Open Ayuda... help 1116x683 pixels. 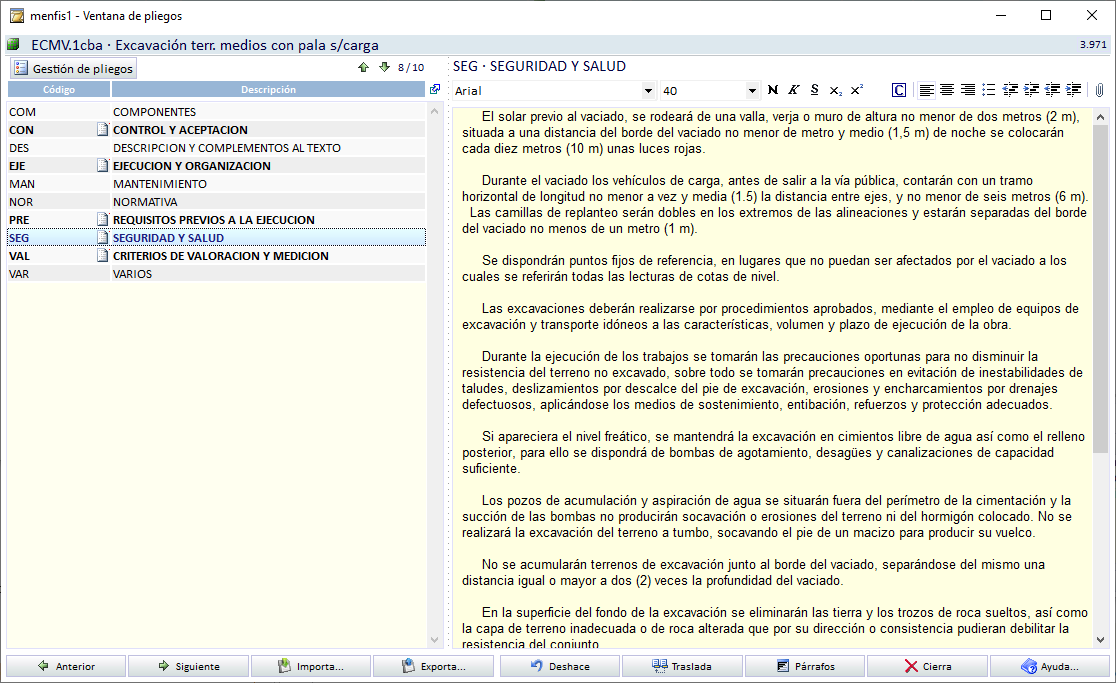(1050, 666)
